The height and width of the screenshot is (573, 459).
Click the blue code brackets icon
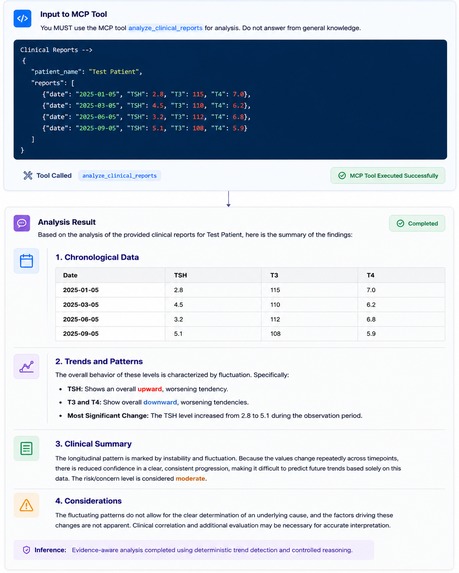pos(22,18)
